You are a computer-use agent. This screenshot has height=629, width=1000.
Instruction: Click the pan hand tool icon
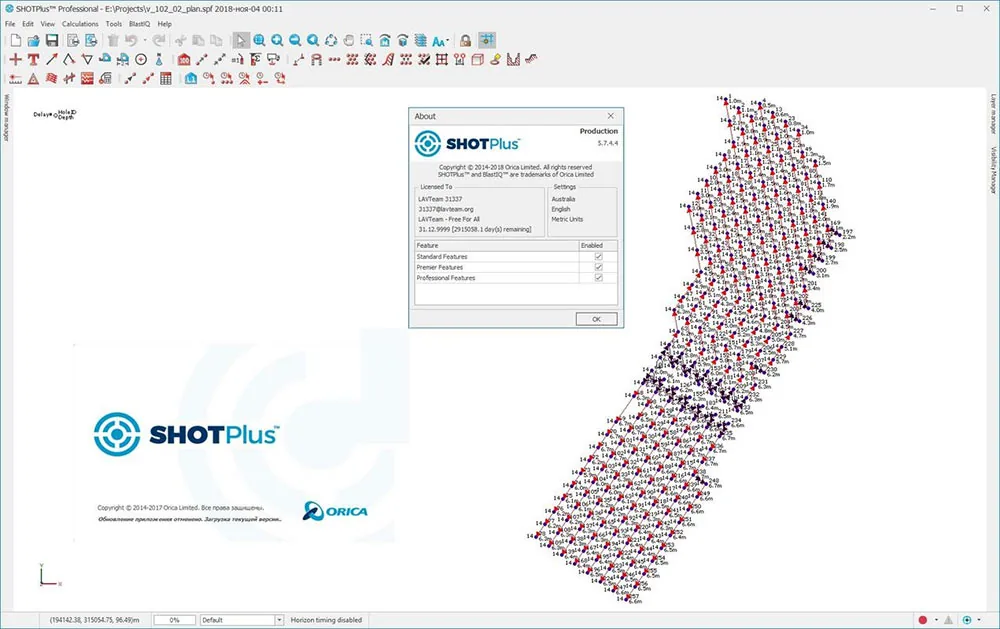(x=349, y=41)
